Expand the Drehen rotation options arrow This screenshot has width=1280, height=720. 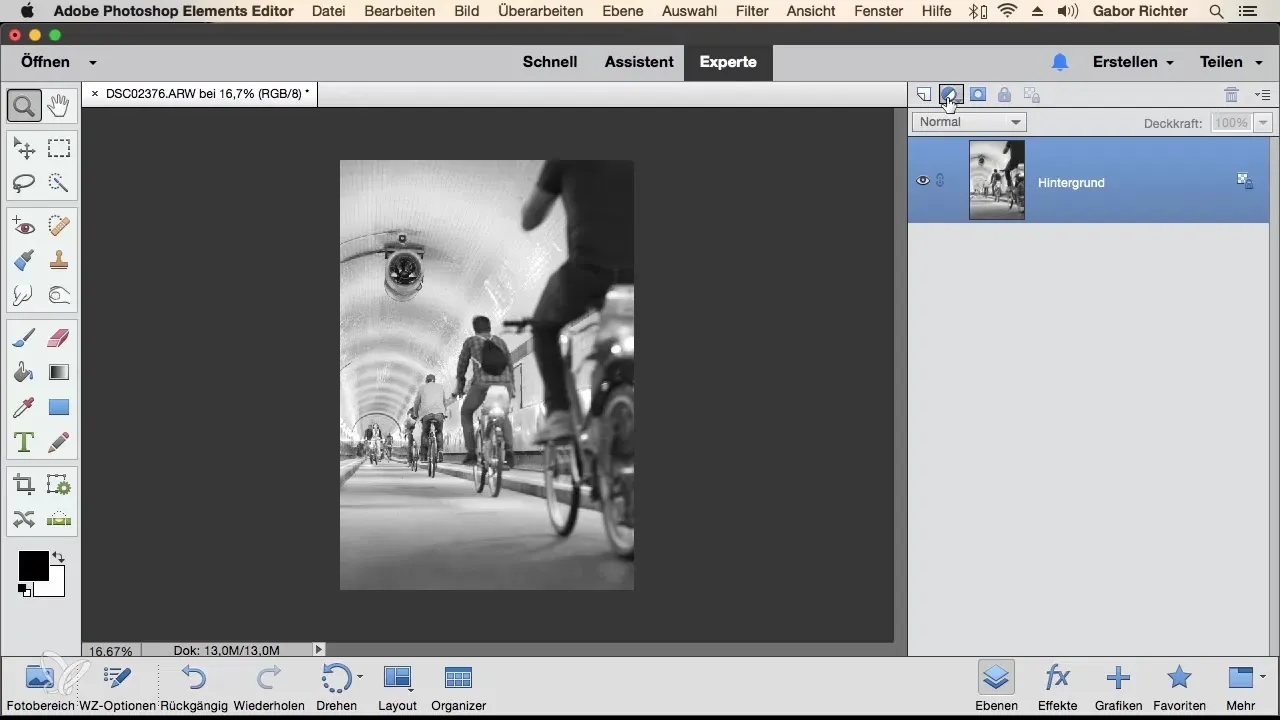[x=360, y=677]
